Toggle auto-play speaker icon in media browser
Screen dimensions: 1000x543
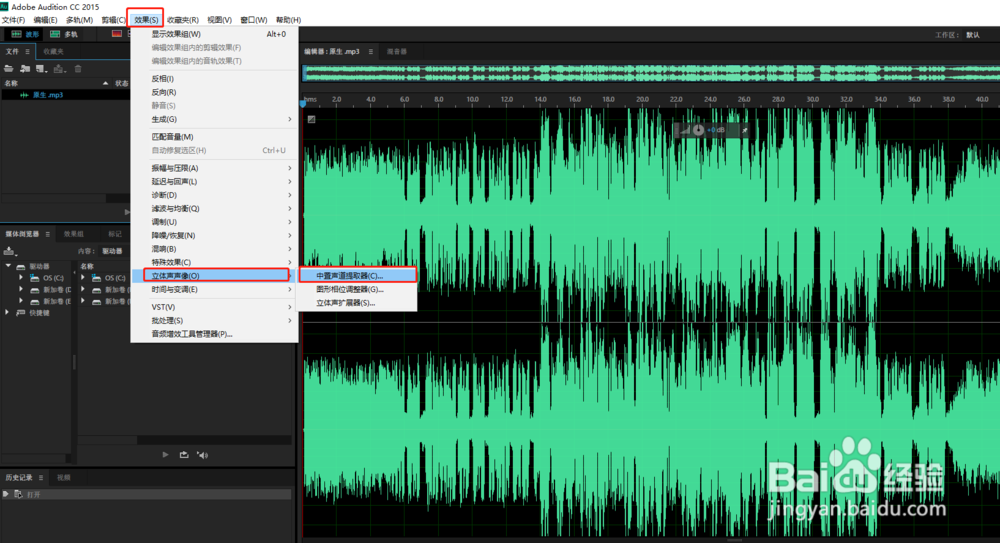pyautogui.click(x=203, y=455)
